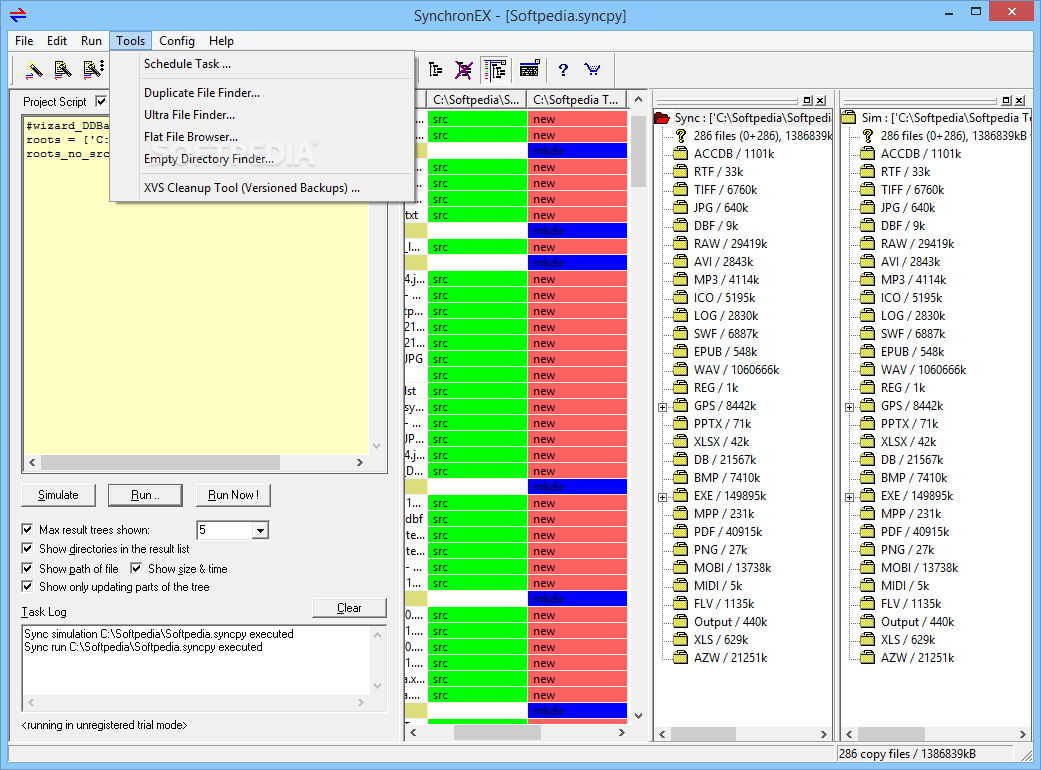Viewport: 1041px width, 770px height.
Task: Close the Sim tree panel with its x icon
Action: [1020, 100]
